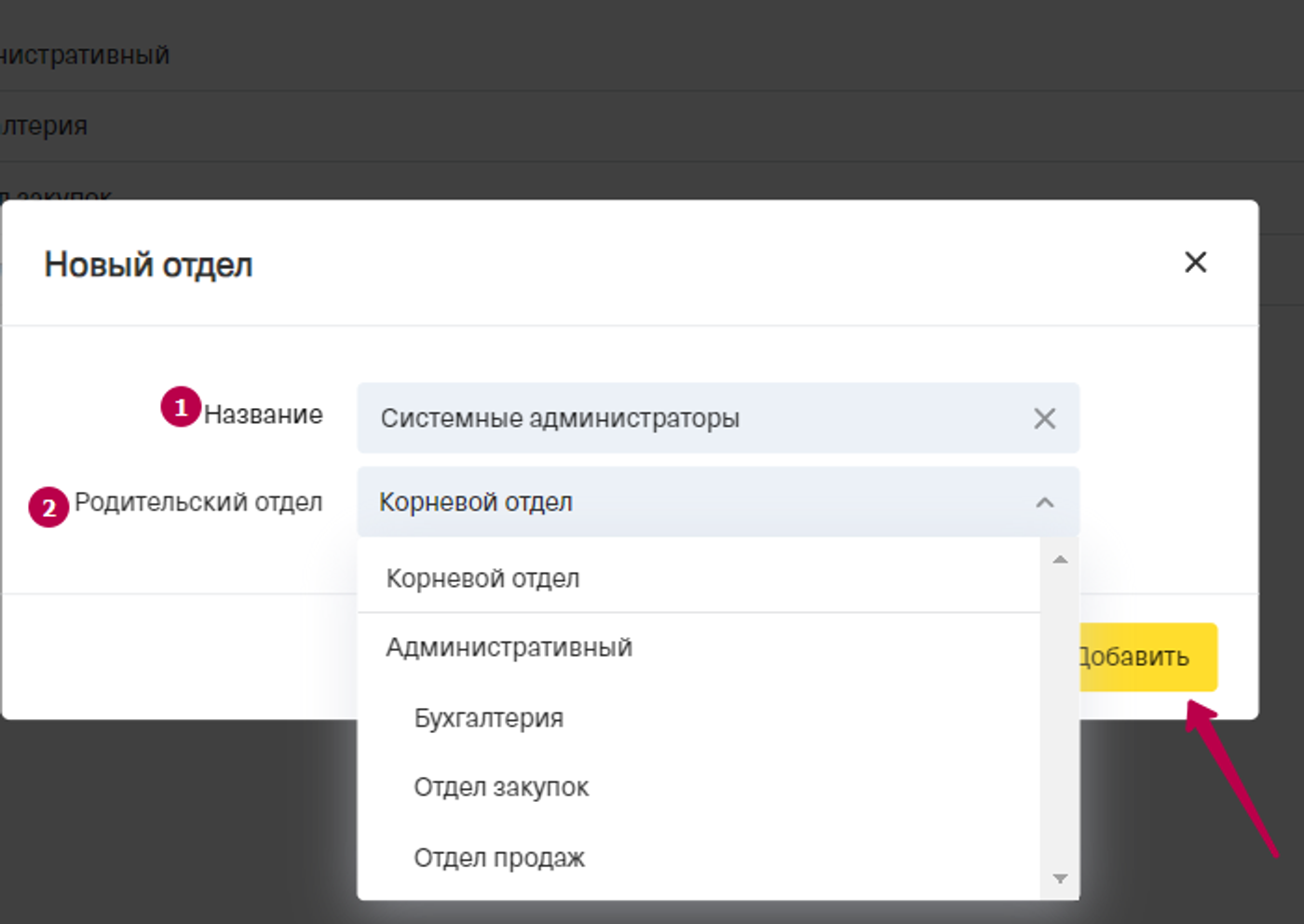Choose Корневой отдел in the dropdown list

pyautogui.click(x=482, y=578)
